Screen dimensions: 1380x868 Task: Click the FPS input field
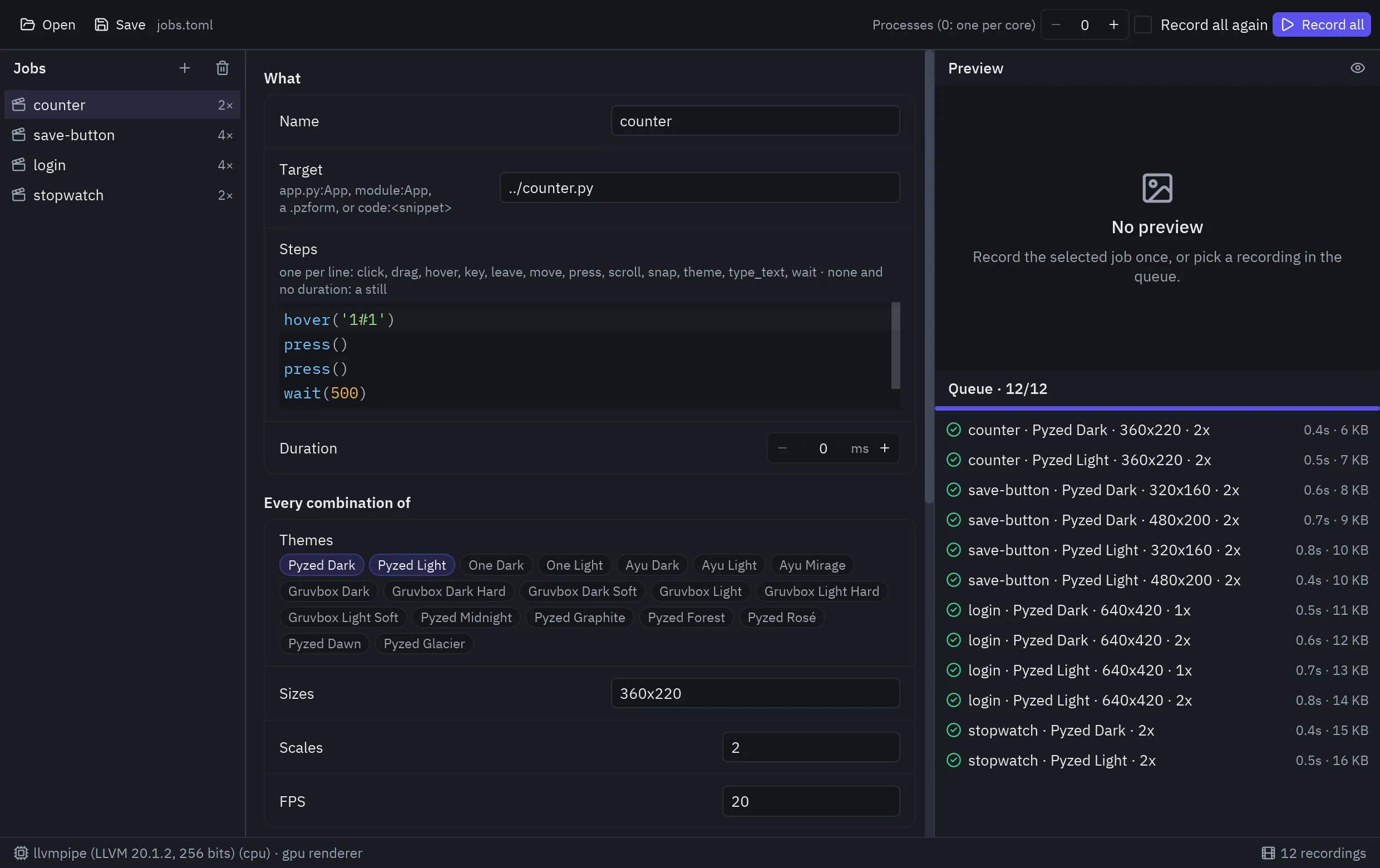[x=811, y=801]
